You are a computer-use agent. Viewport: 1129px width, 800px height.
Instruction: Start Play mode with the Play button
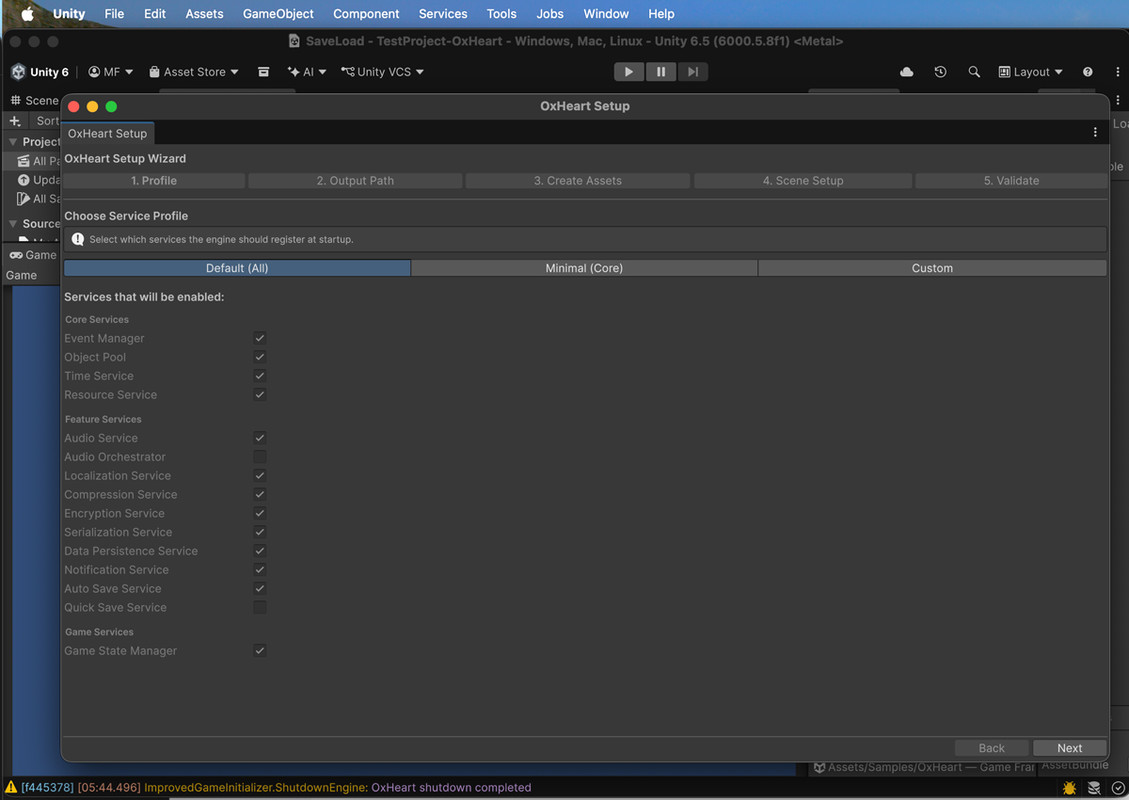click(629, 72)
